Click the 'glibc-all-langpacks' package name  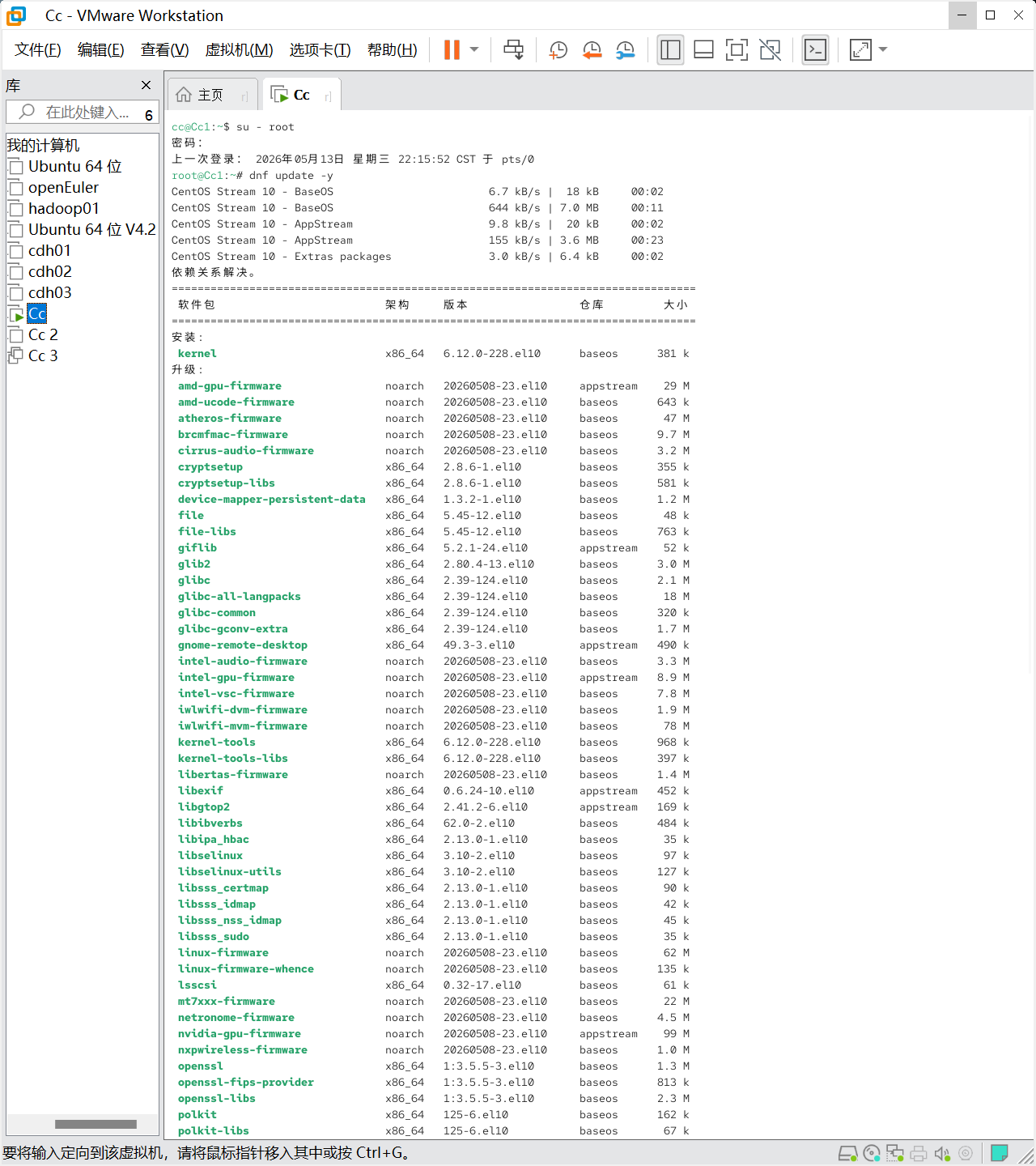[240, 597]
